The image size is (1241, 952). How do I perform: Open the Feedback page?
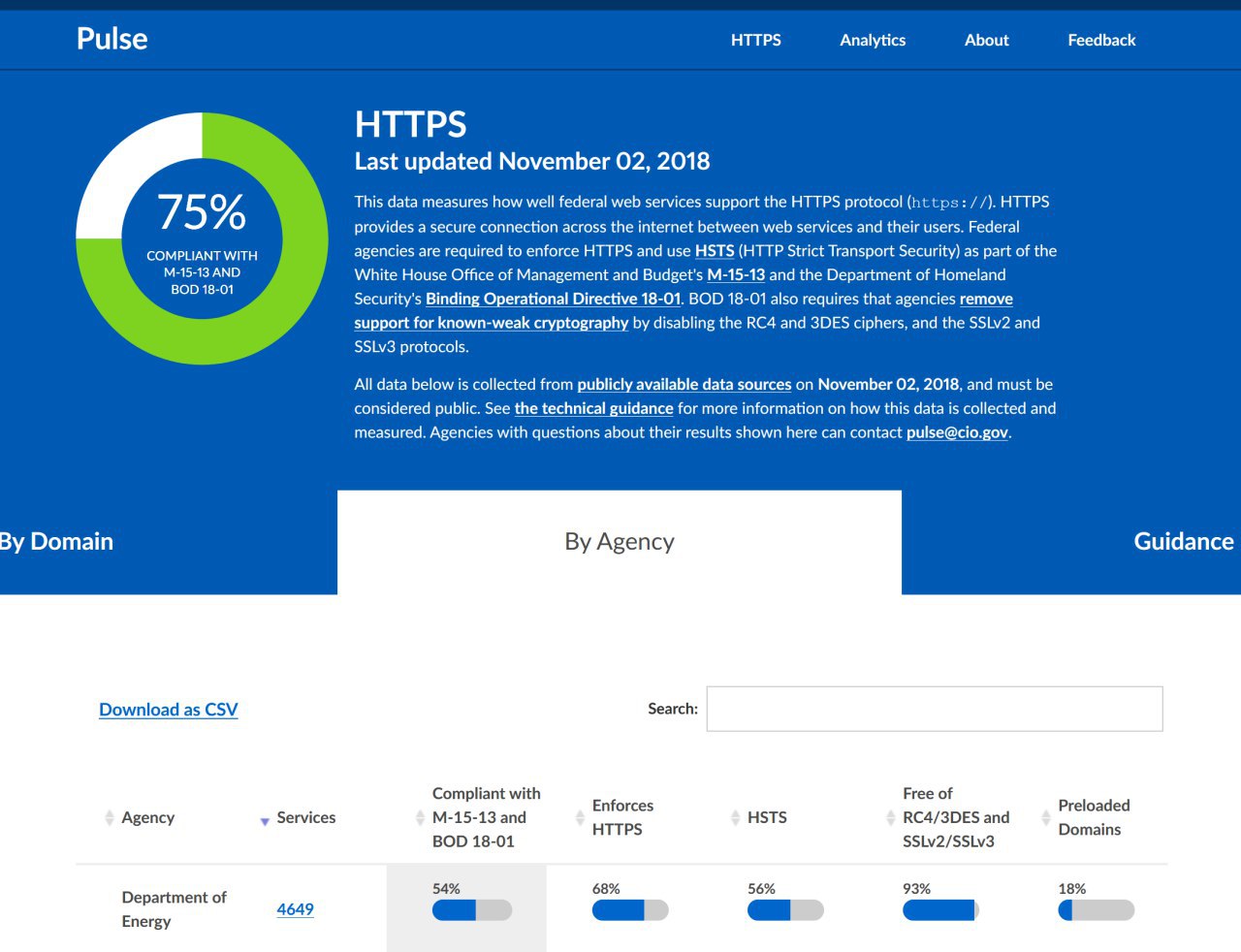tap(1101, 40)
